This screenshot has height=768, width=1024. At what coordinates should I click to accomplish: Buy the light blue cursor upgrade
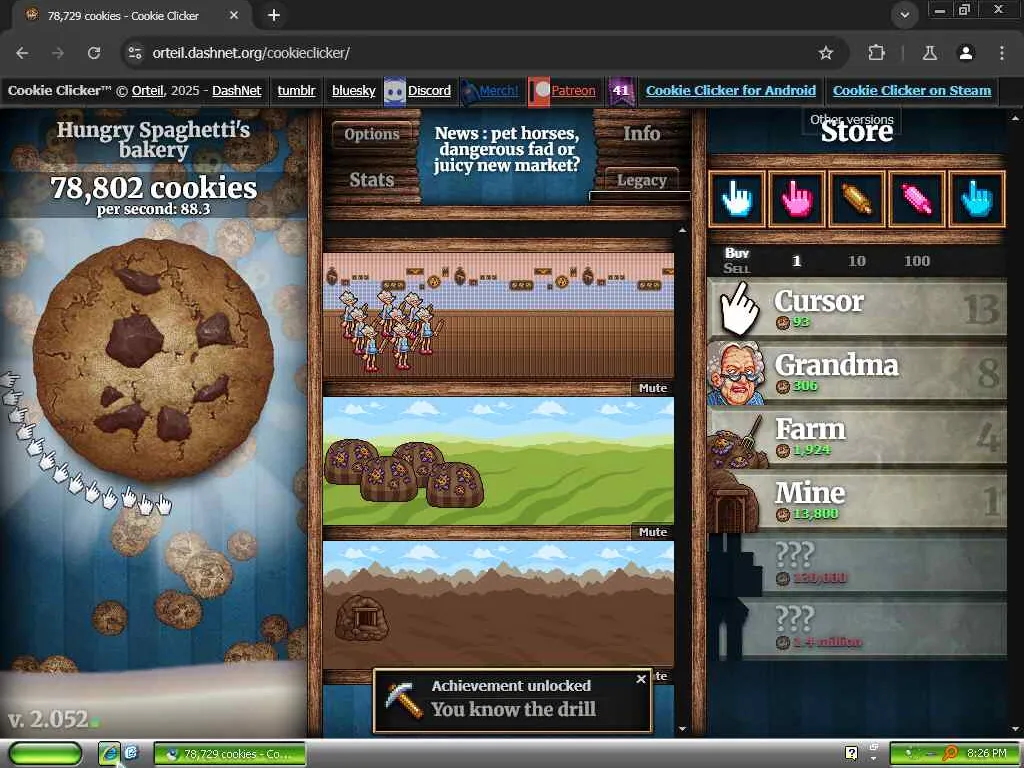point(976,199)
